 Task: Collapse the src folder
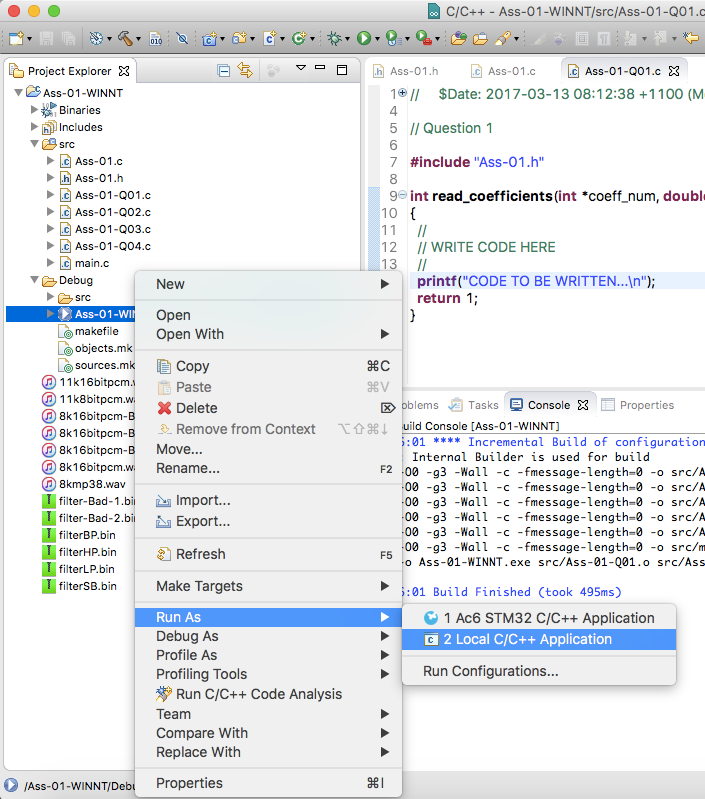pos(35,144)
